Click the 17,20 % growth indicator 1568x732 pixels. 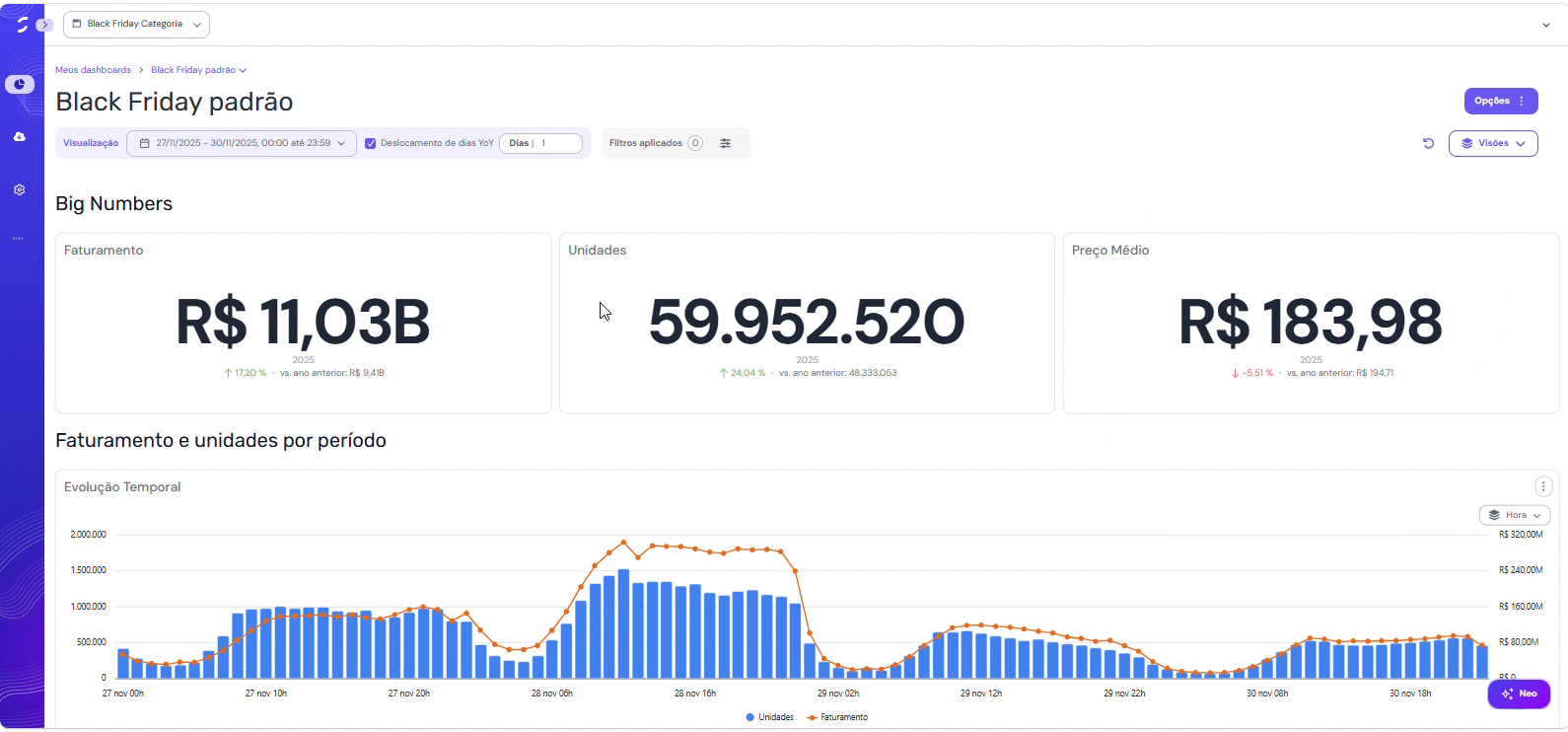pos(246,373)
